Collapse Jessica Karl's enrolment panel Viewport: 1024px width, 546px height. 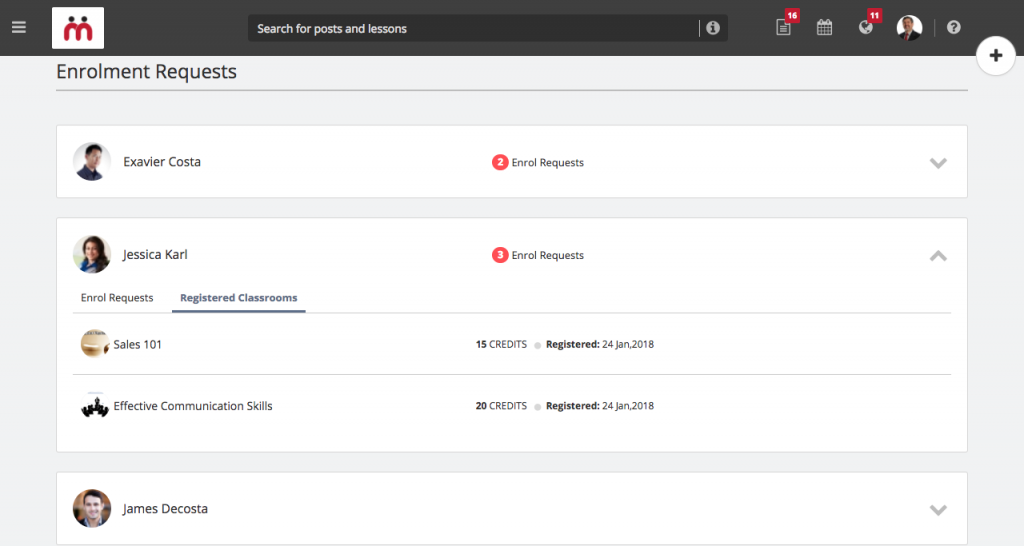coord(938,255)
